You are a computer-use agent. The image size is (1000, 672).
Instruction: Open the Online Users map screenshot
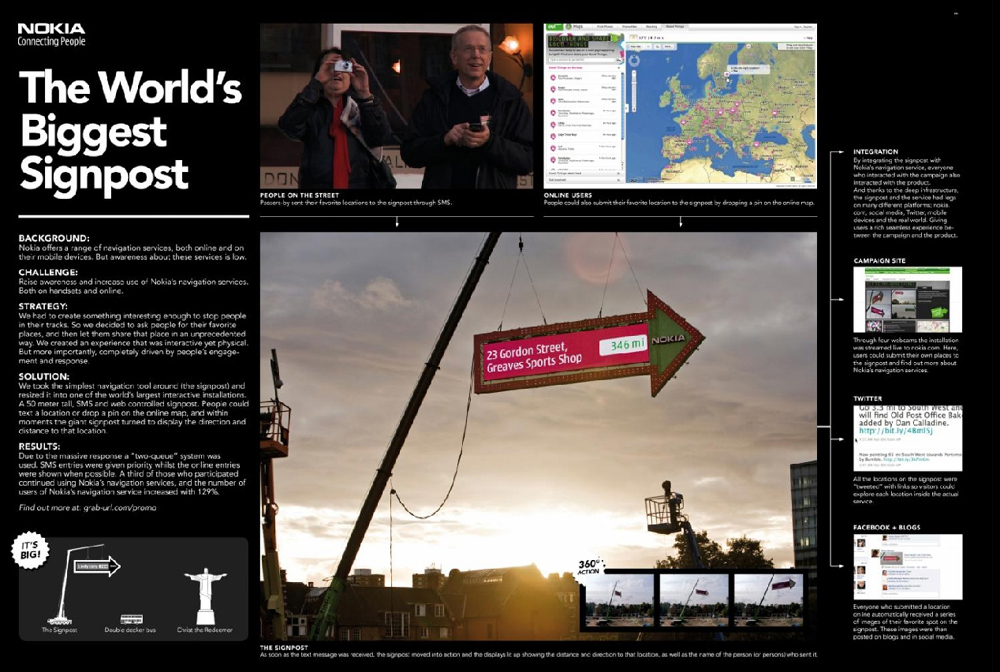coord(680,106)
